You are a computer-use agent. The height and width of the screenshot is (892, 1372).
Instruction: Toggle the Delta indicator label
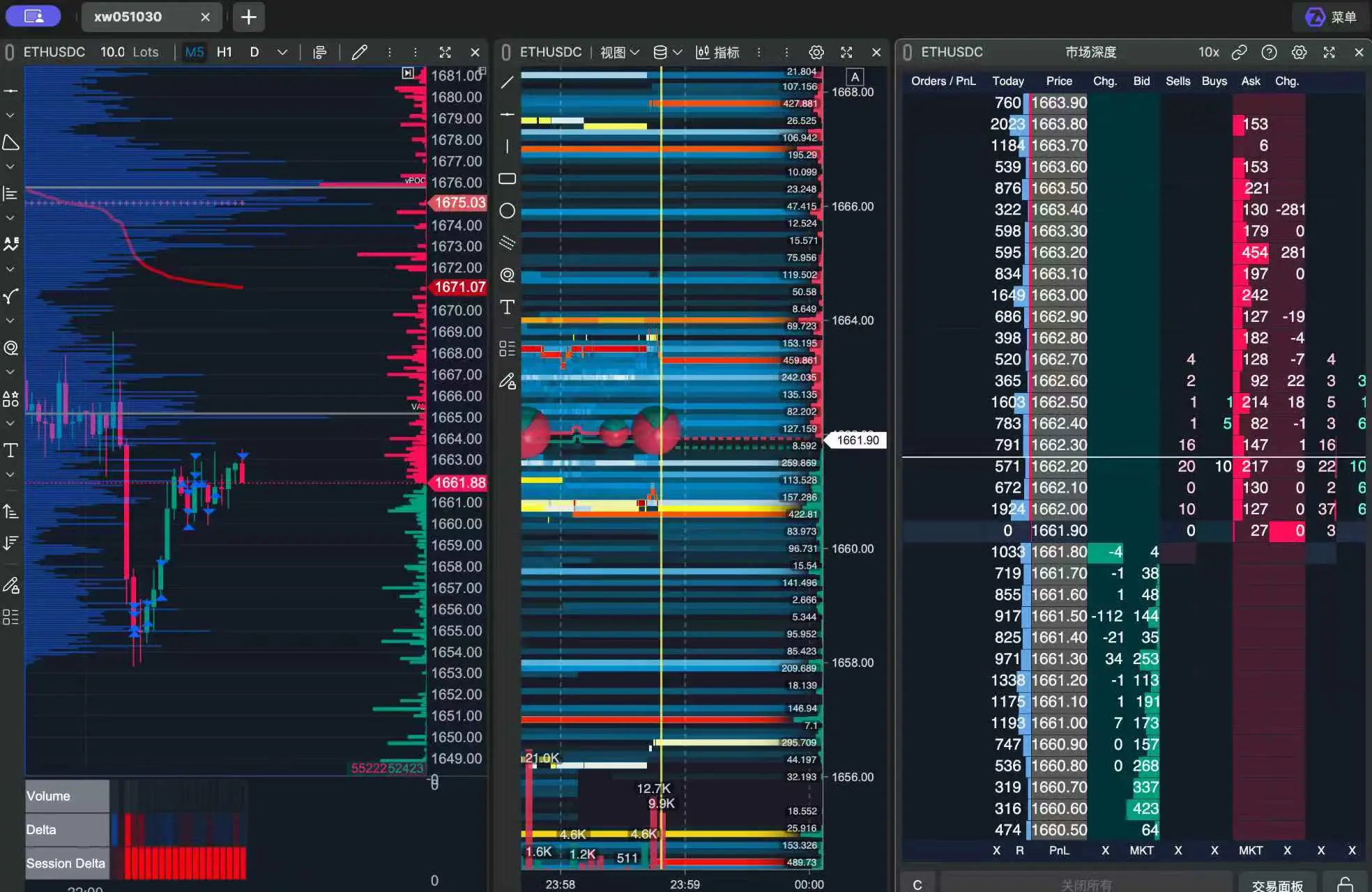pyautogui.click(x=67, y=829)
